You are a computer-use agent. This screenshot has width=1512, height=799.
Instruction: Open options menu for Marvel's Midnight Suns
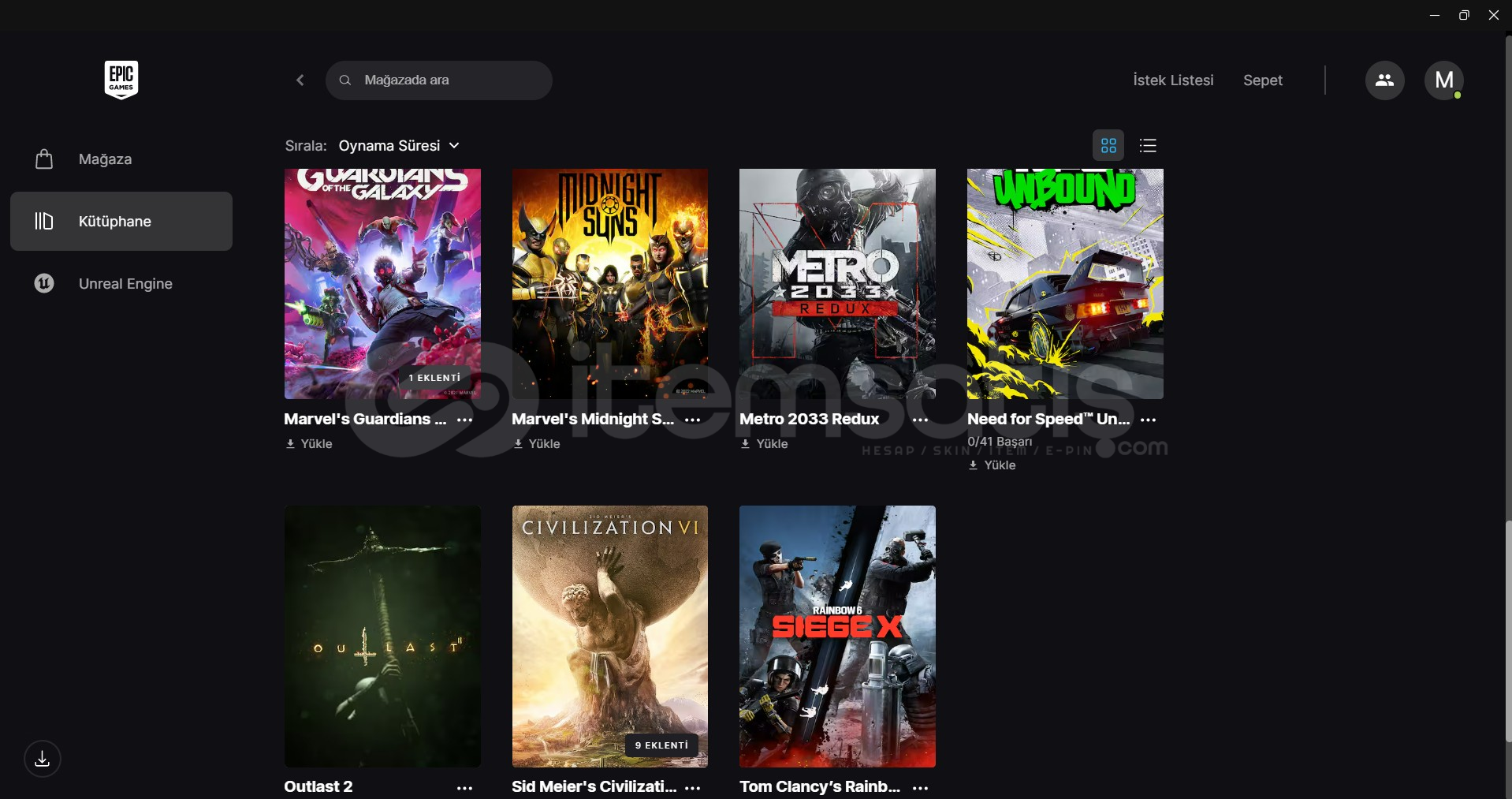[692, 420]
